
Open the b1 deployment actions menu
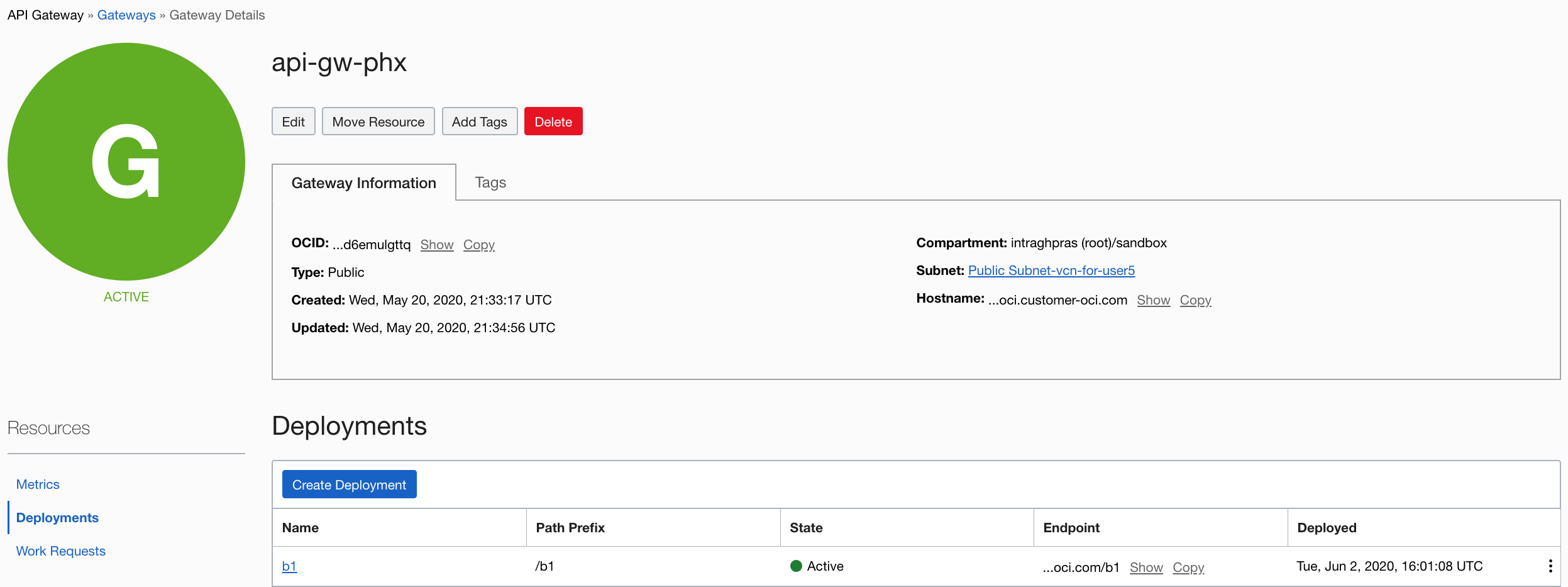click(x=1550, y=566)
